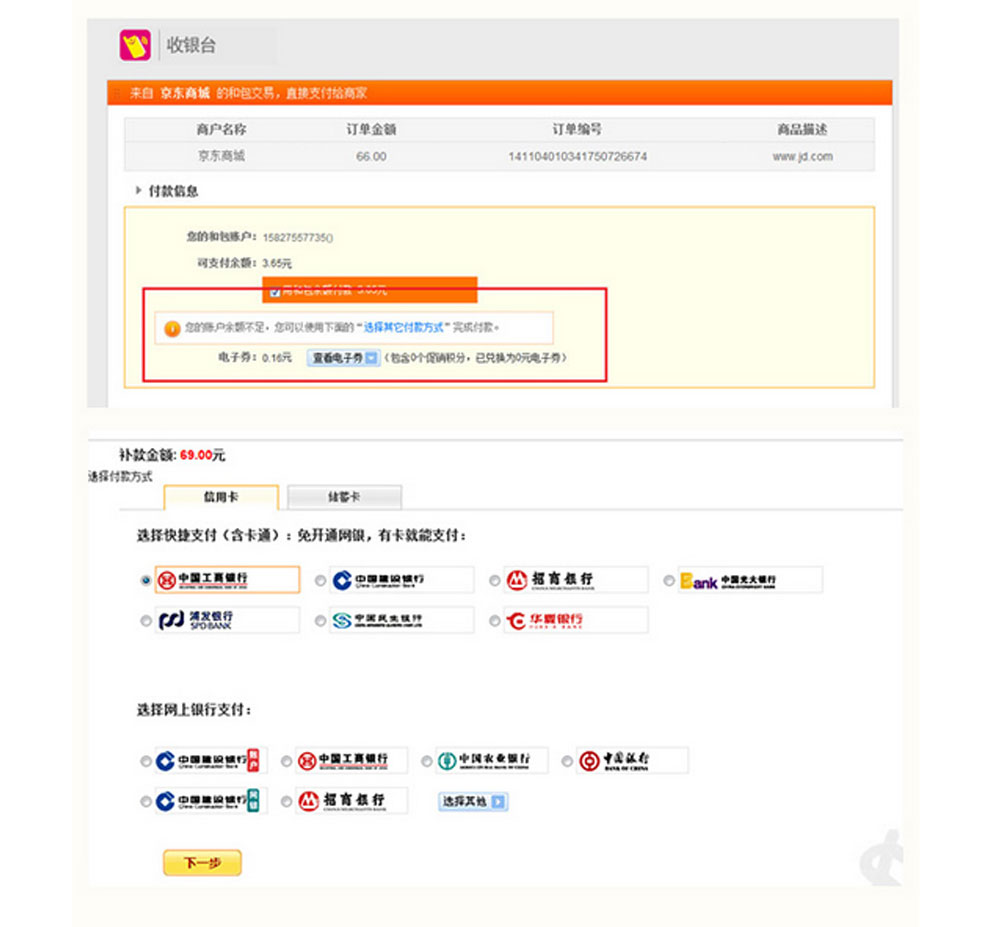Select the 中国银行 online banking radio button
The height and width of the screenshot is (927, 1000).
pyautogui.click(x=567, y=761)
